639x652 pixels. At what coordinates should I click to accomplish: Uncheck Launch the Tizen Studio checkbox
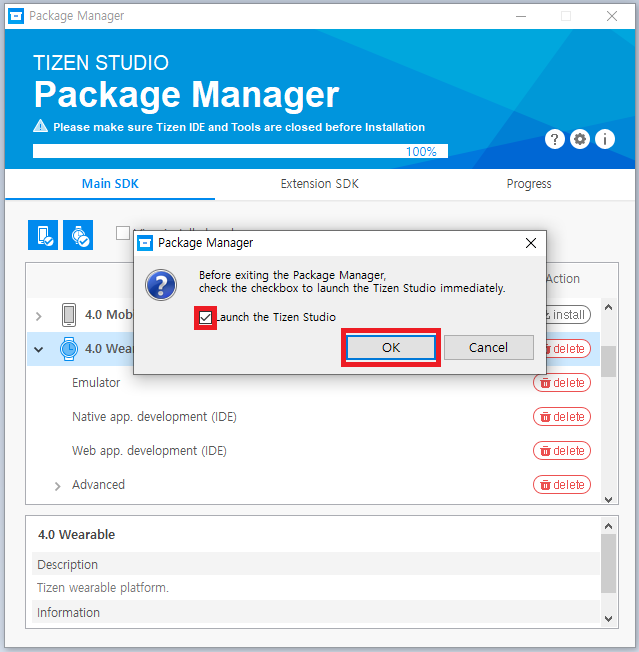[205, 318]
